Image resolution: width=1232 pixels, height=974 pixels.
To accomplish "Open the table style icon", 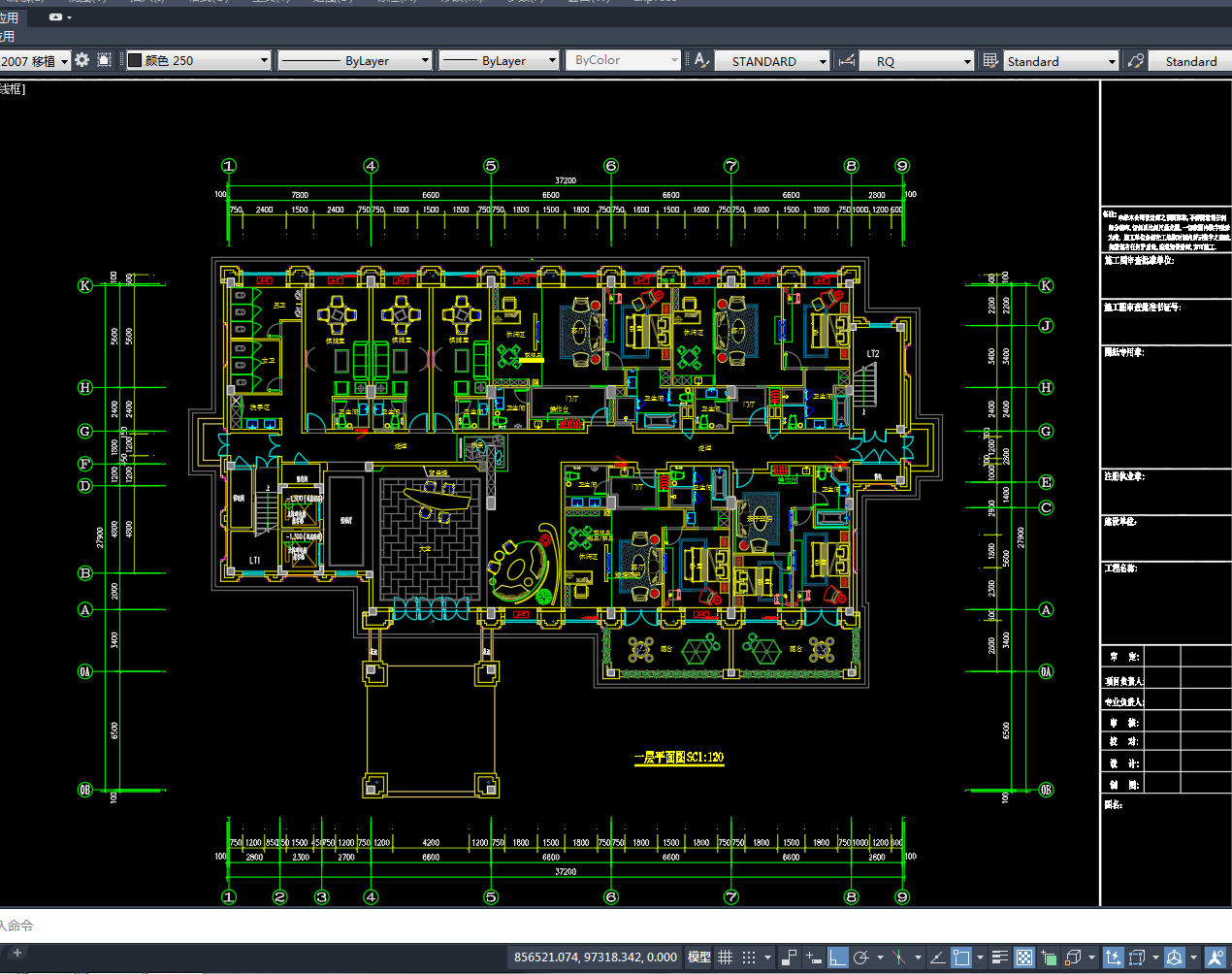I will pyautogui.click(x=990, y=61).
